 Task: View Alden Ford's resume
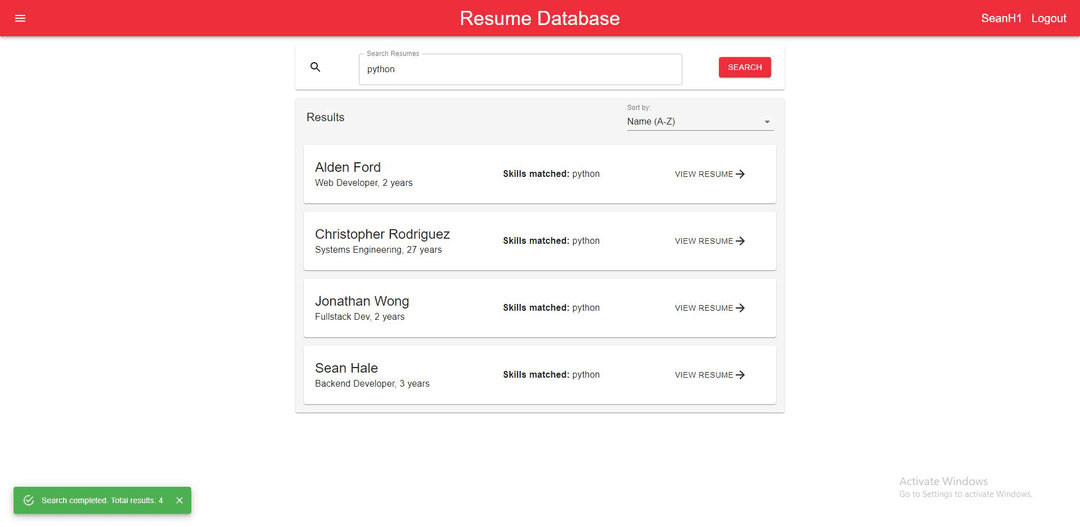[x=709, y=174]
